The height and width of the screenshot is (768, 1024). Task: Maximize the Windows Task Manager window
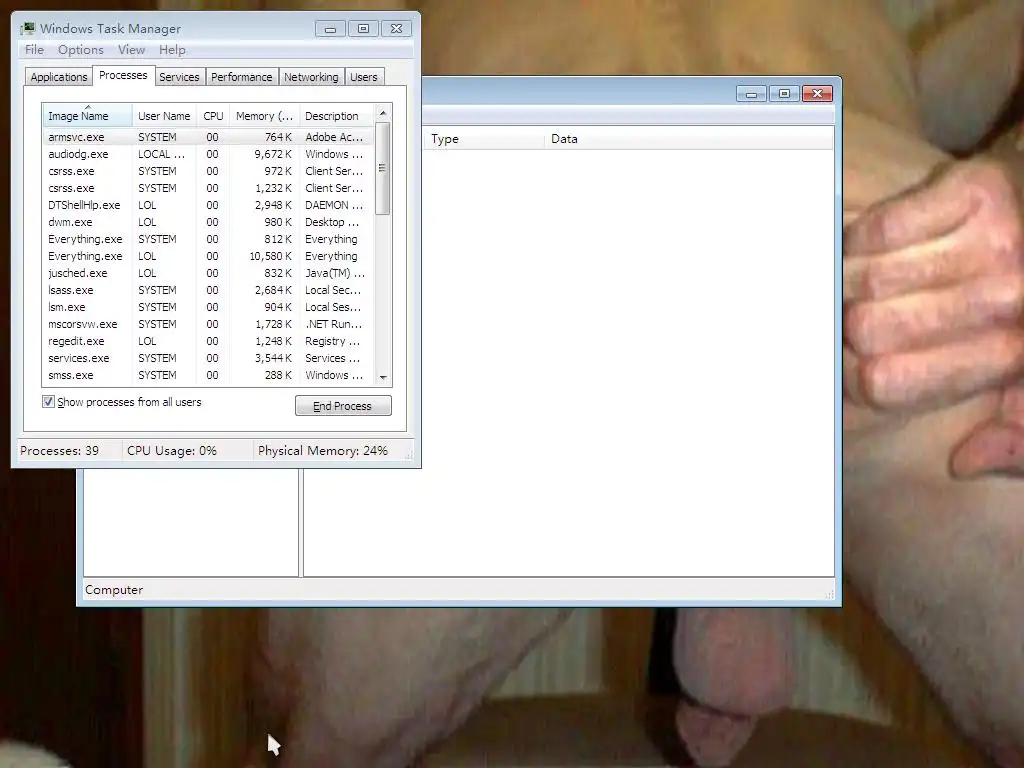pyautogui.click(x=364, y=29)
